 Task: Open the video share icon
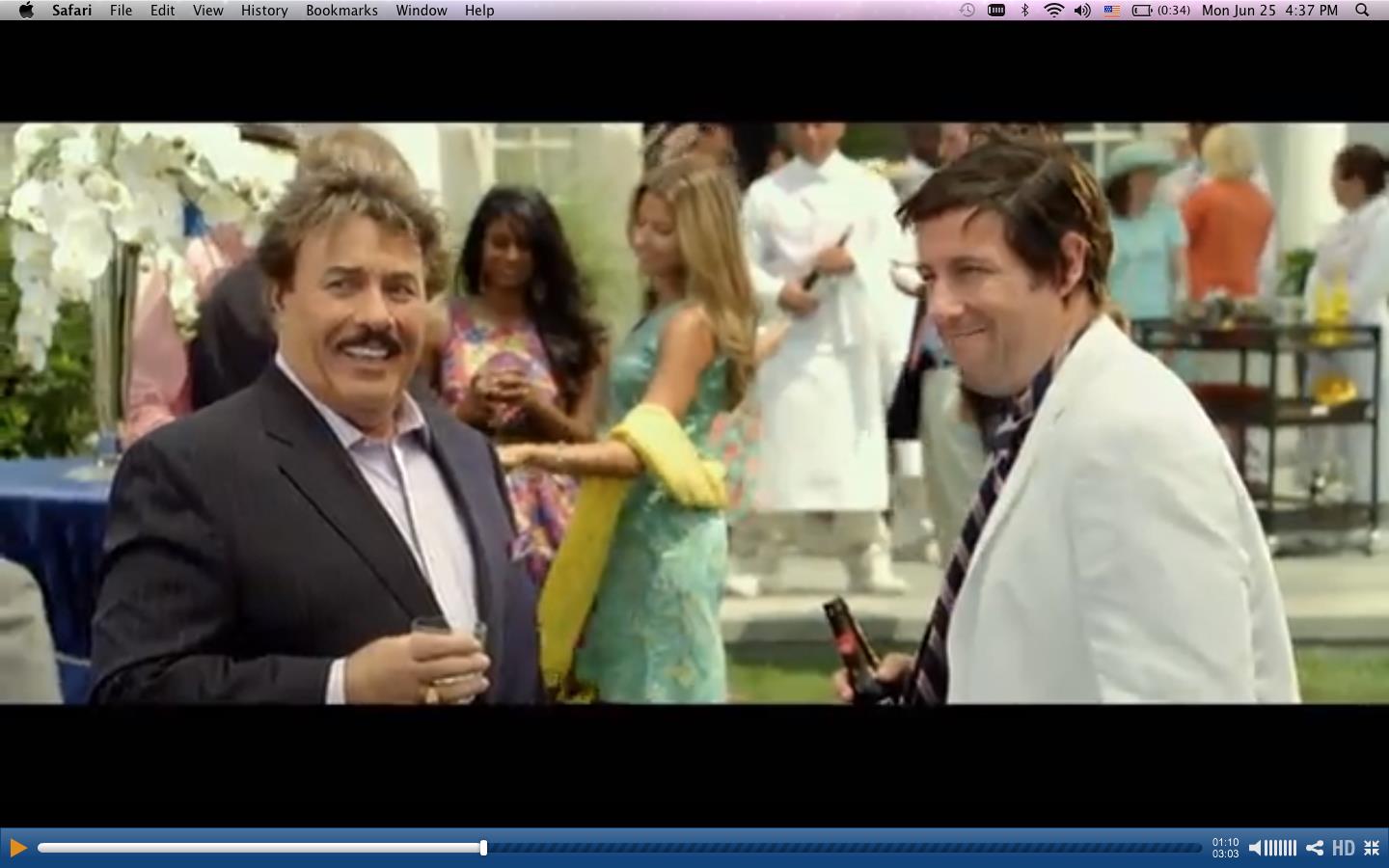[1315, 848]
